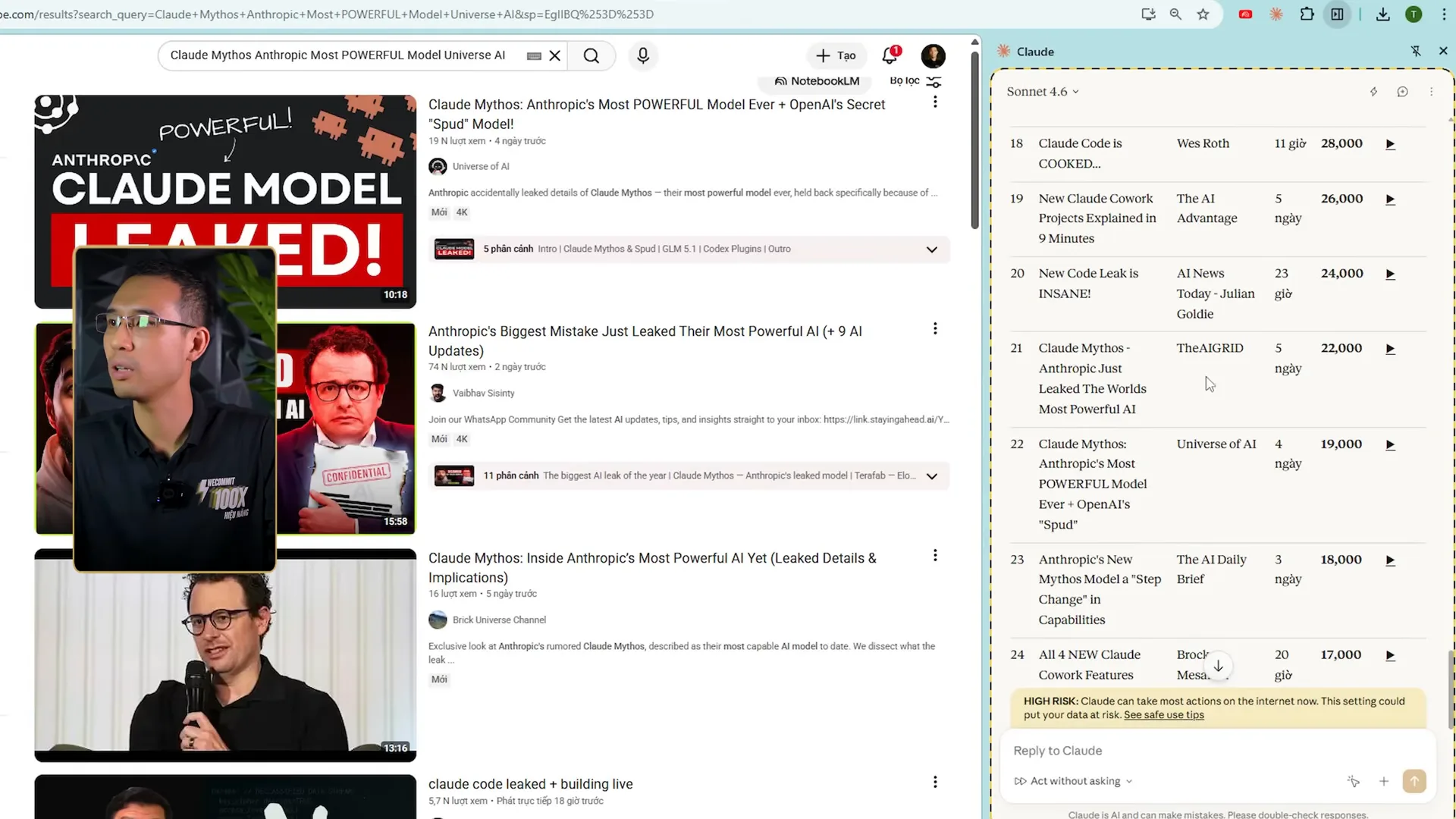Click install app icon in address bar
Viewport: 1456px width, 819px height.
(1148, 14)
